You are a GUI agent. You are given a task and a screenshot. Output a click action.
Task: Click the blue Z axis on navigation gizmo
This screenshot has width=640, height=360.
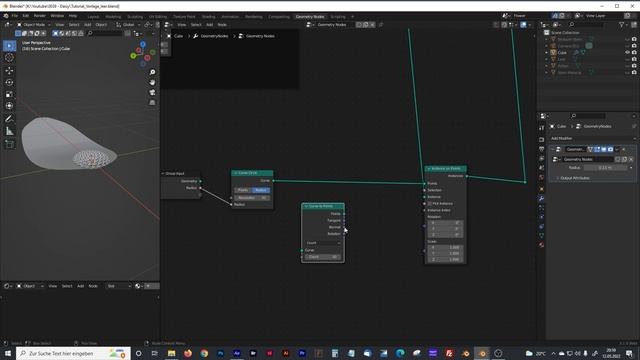143,44
